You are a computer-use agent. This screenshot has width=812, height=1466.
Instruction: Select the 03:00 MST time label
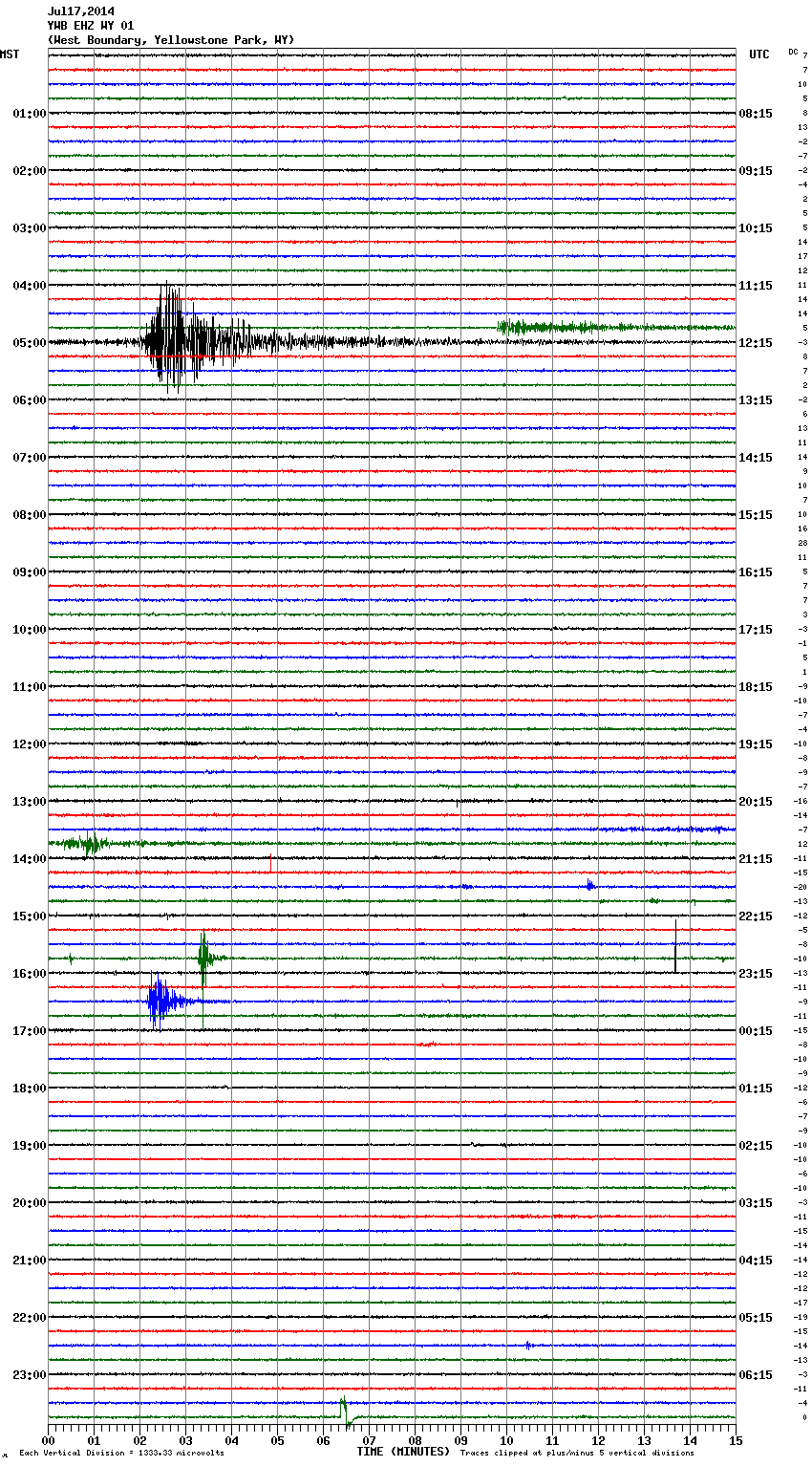[29, 228]
